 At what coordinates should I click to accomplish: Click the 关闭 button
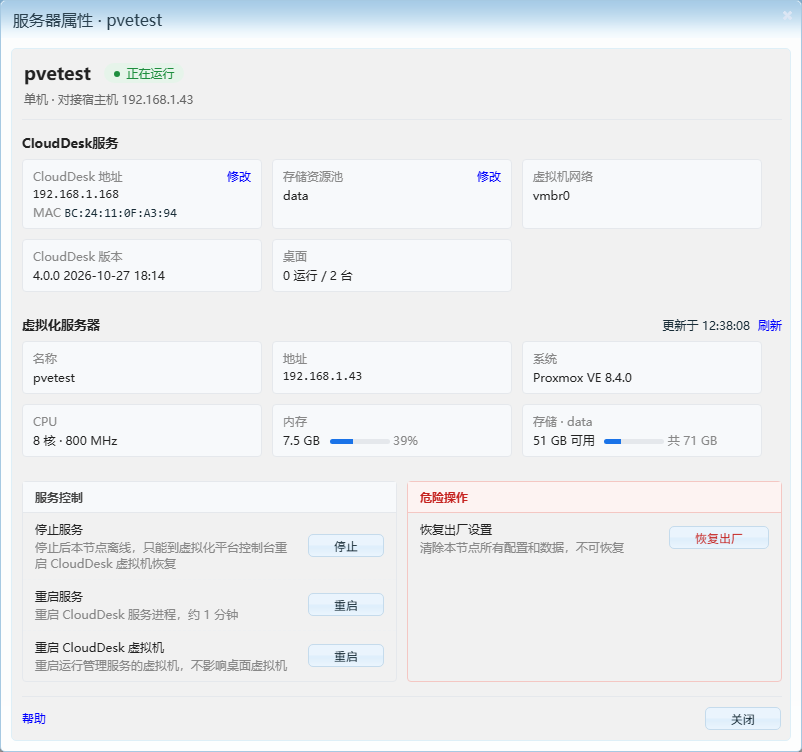tap(743, 719)
